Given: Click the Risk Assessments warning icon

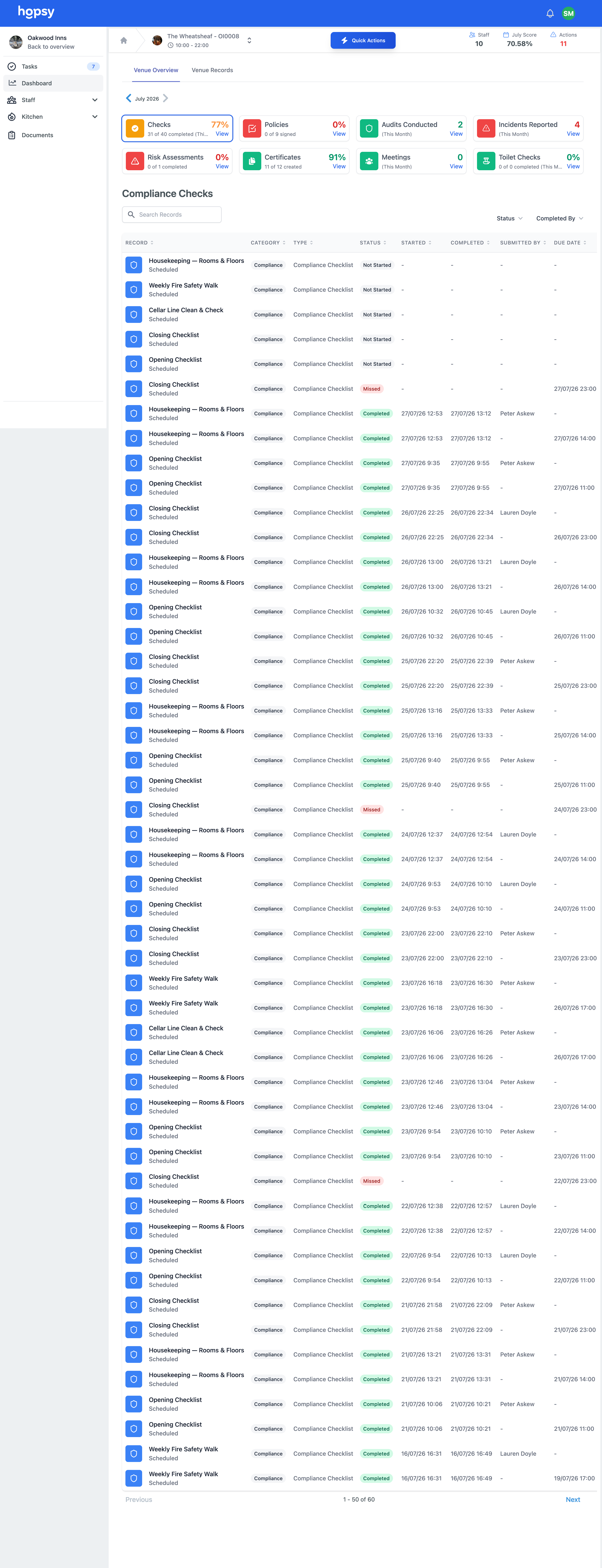Looking at the screenshot, I should point(135,161).
